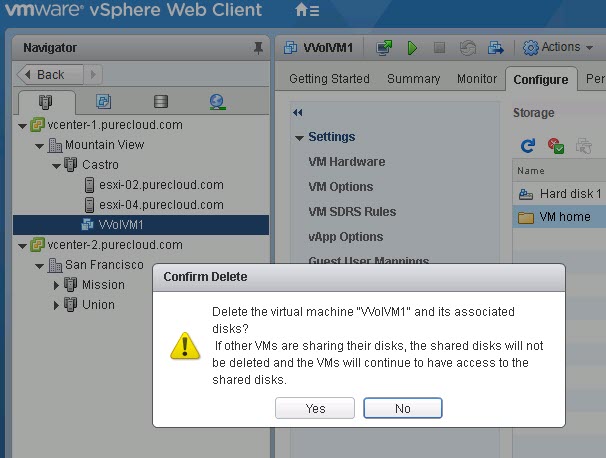Image resolution: width=606 pixels, height=458 pixels.
Task: Cancel deletion with No button
Action: (x=403, y=408)
